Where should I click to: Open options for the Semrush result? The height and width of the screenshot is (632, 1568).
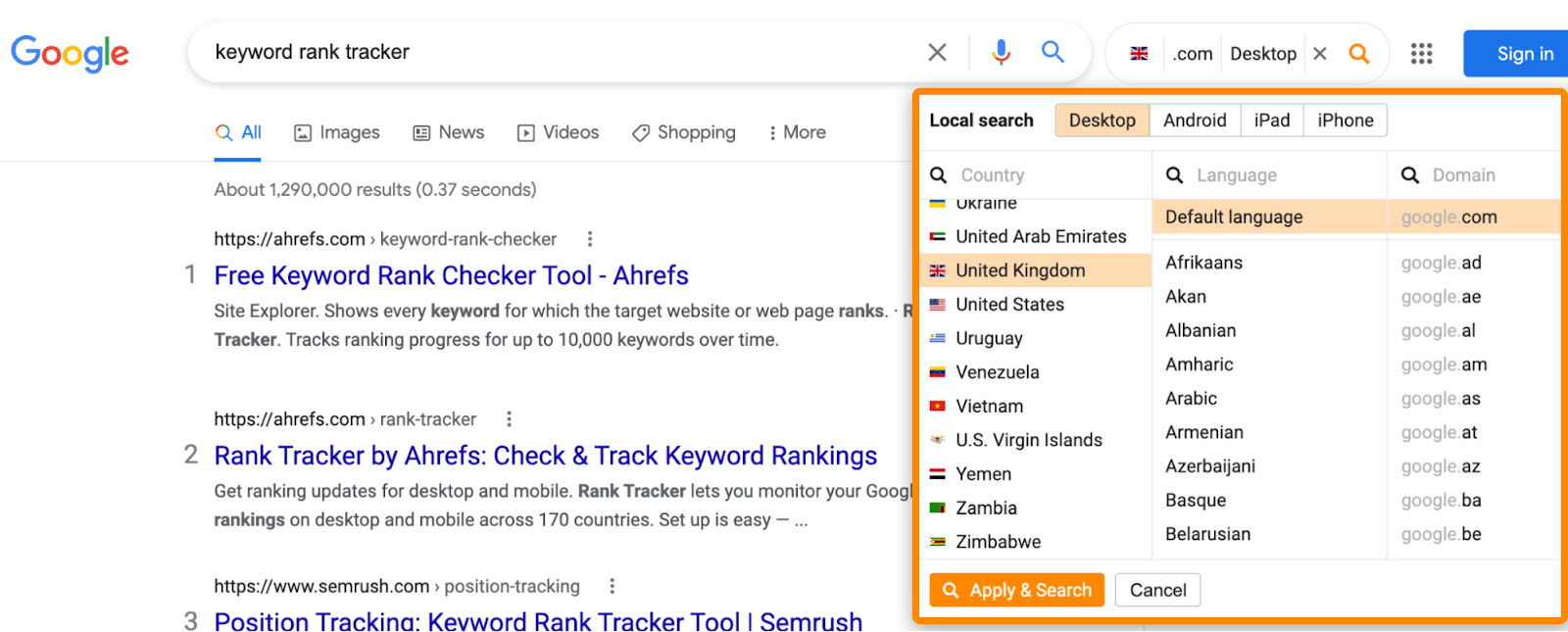pos(612,586)
